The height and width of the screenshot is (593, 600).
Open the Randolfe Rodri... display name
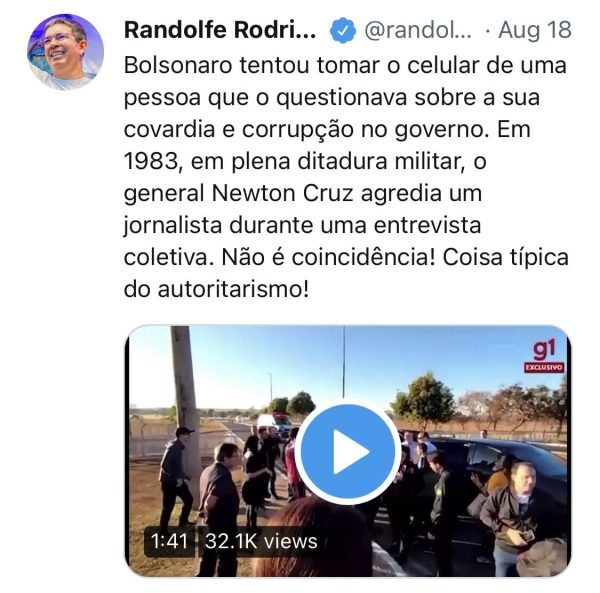click(220, 30)
